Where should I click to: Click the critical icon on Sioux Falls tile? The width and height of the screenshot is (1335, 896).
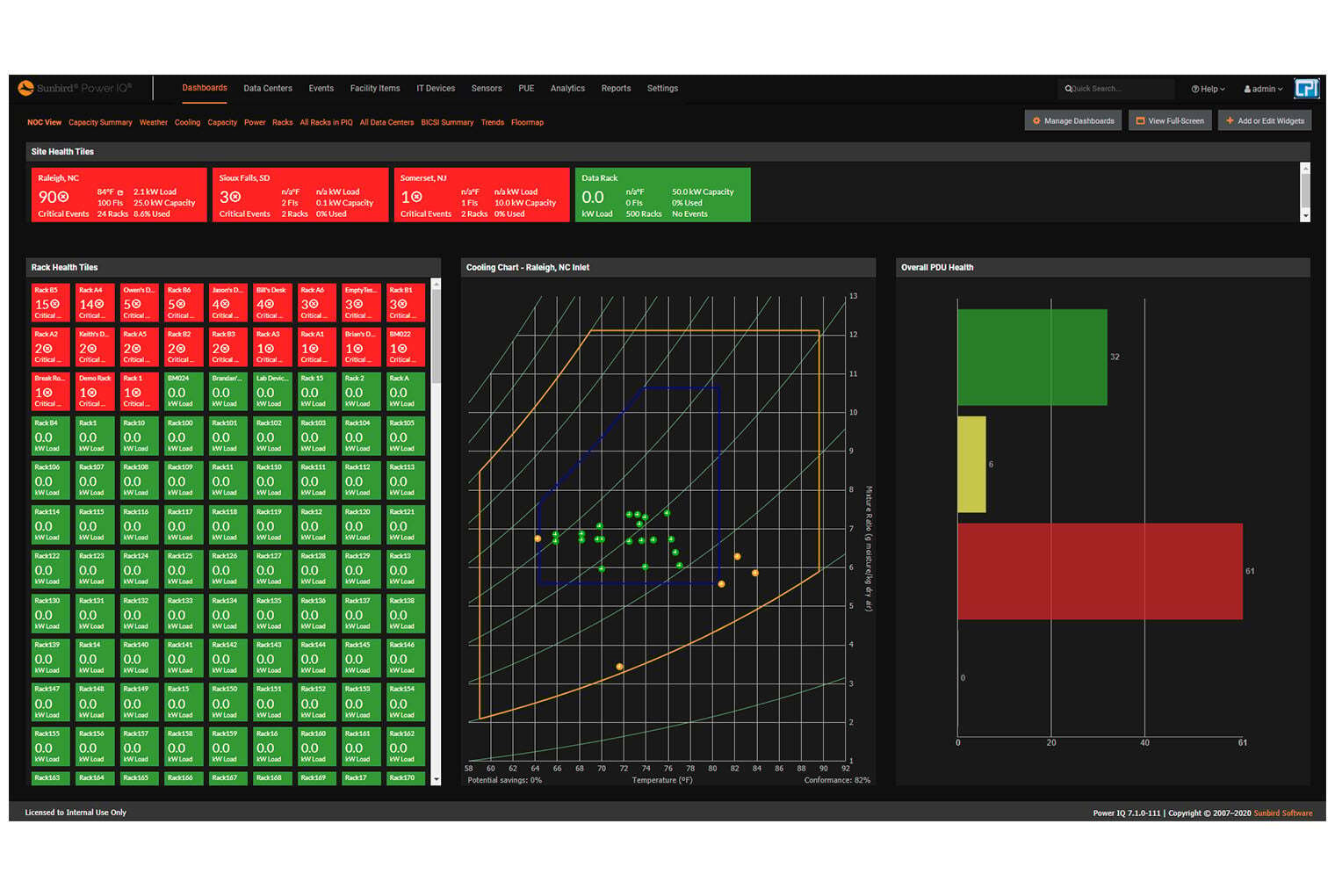coord(235,198)
